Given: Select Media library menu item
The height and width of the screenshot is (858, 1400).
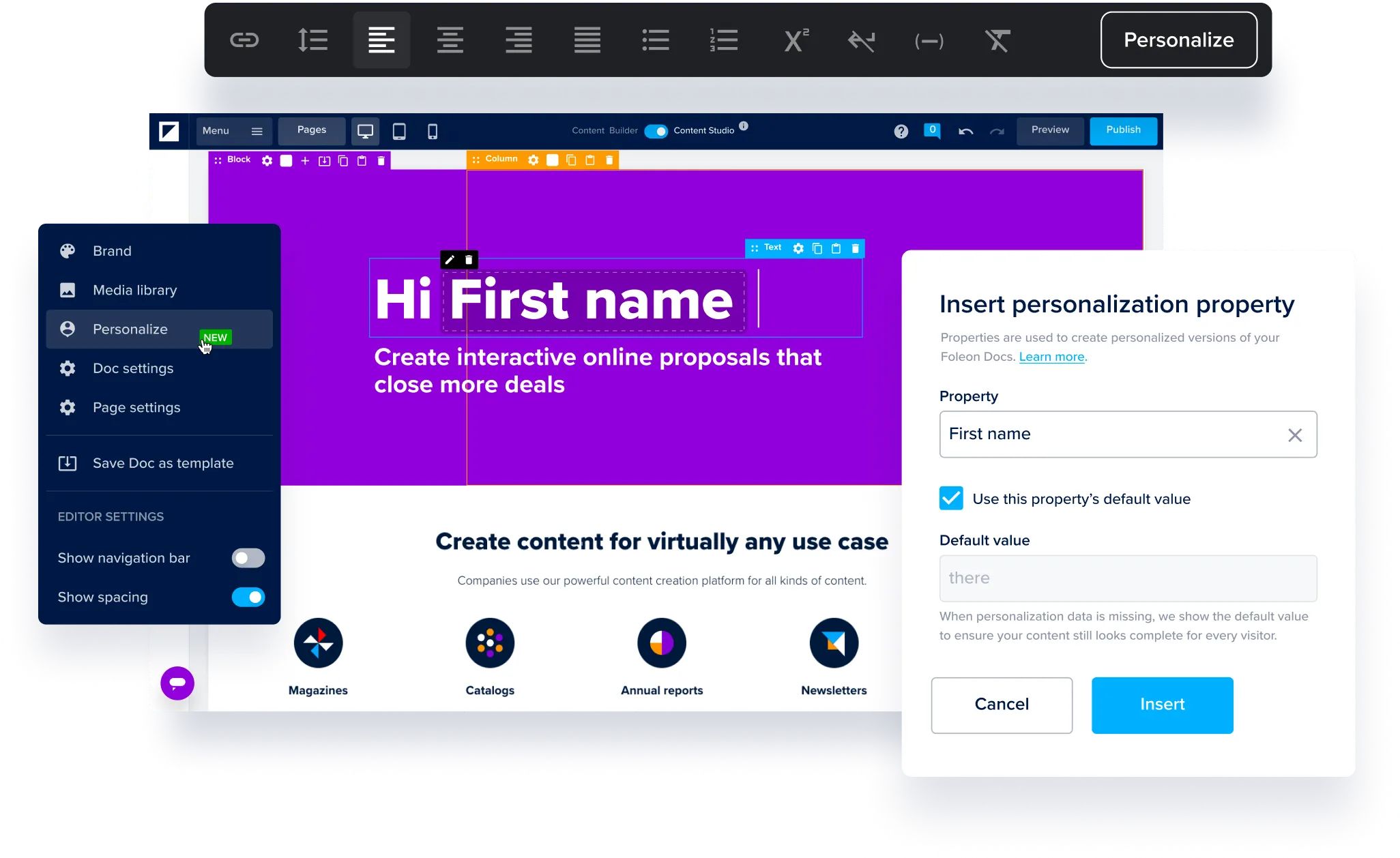Looking at the screenshot, I should tap(135, 291).
